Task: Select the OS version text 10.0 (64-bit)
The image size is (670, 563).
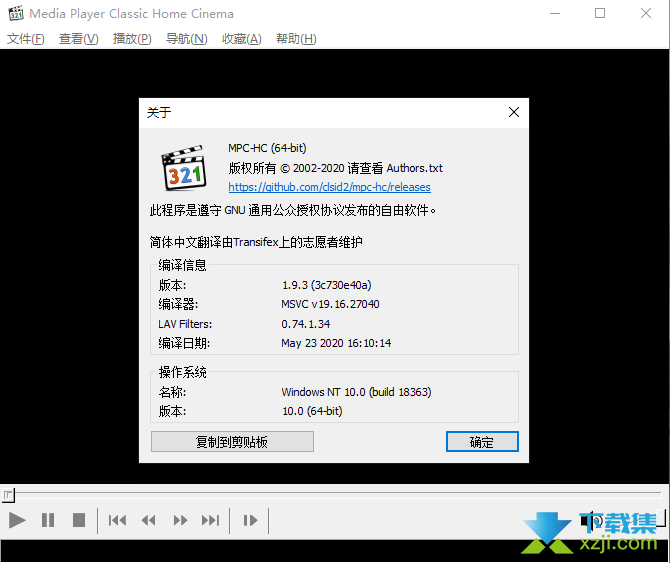Action: (x=312, y=411)
